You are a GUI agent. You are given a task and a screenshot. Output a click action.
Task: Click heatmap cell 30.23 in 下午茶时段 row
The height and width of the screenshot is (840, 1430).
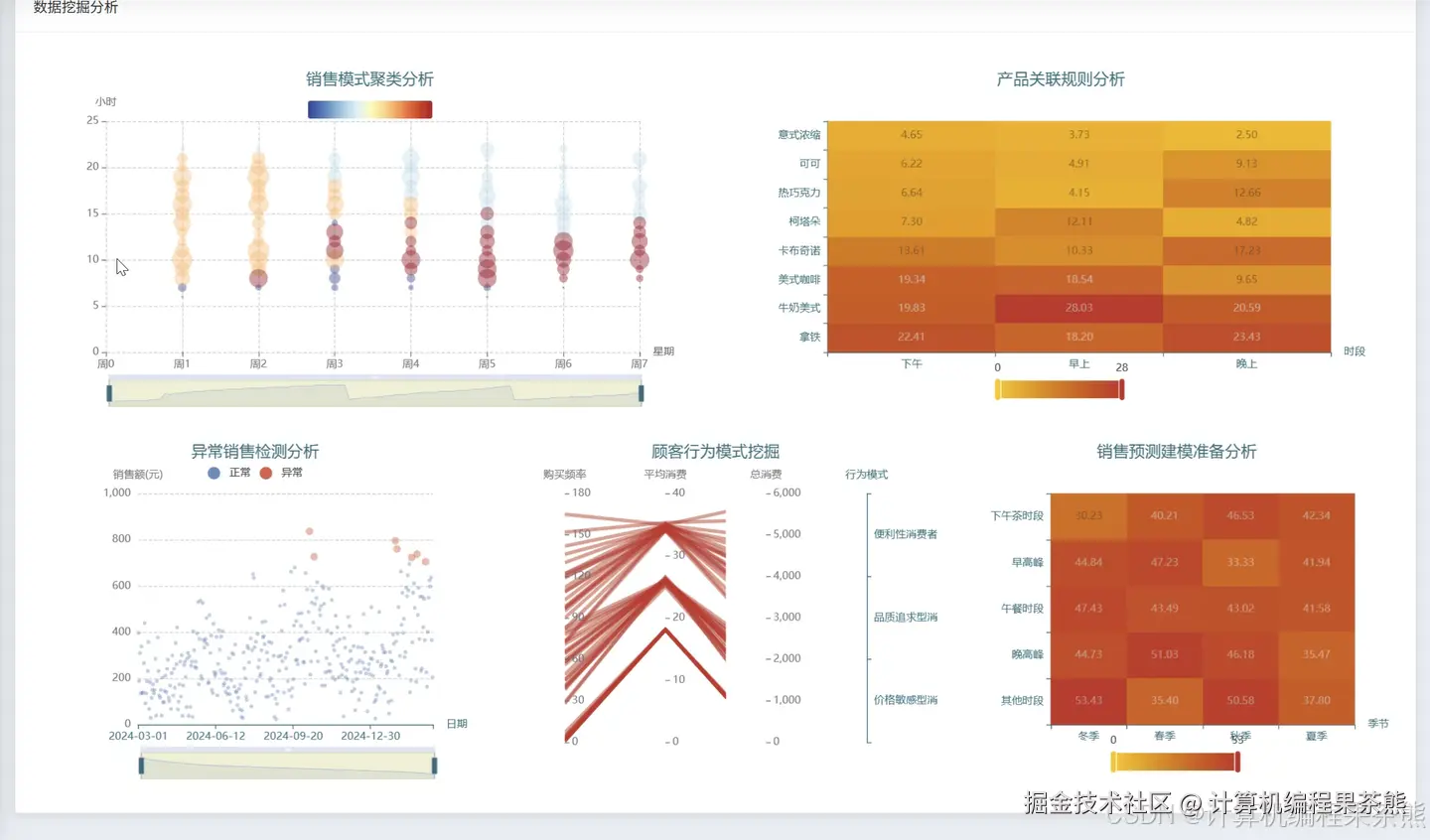(1088, 516)
